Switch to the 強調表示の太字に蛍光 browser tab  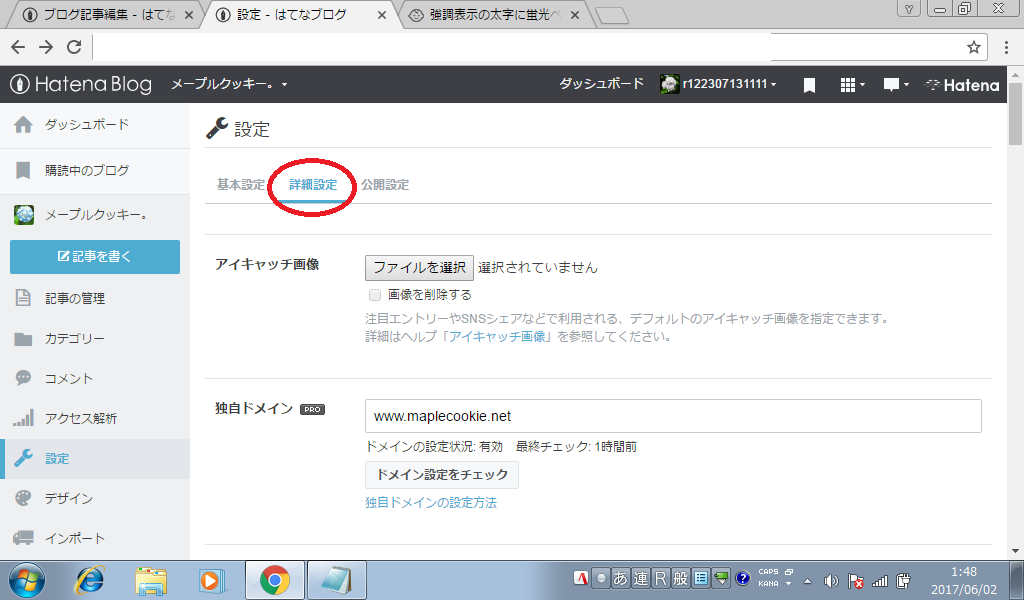pos(494,14)
